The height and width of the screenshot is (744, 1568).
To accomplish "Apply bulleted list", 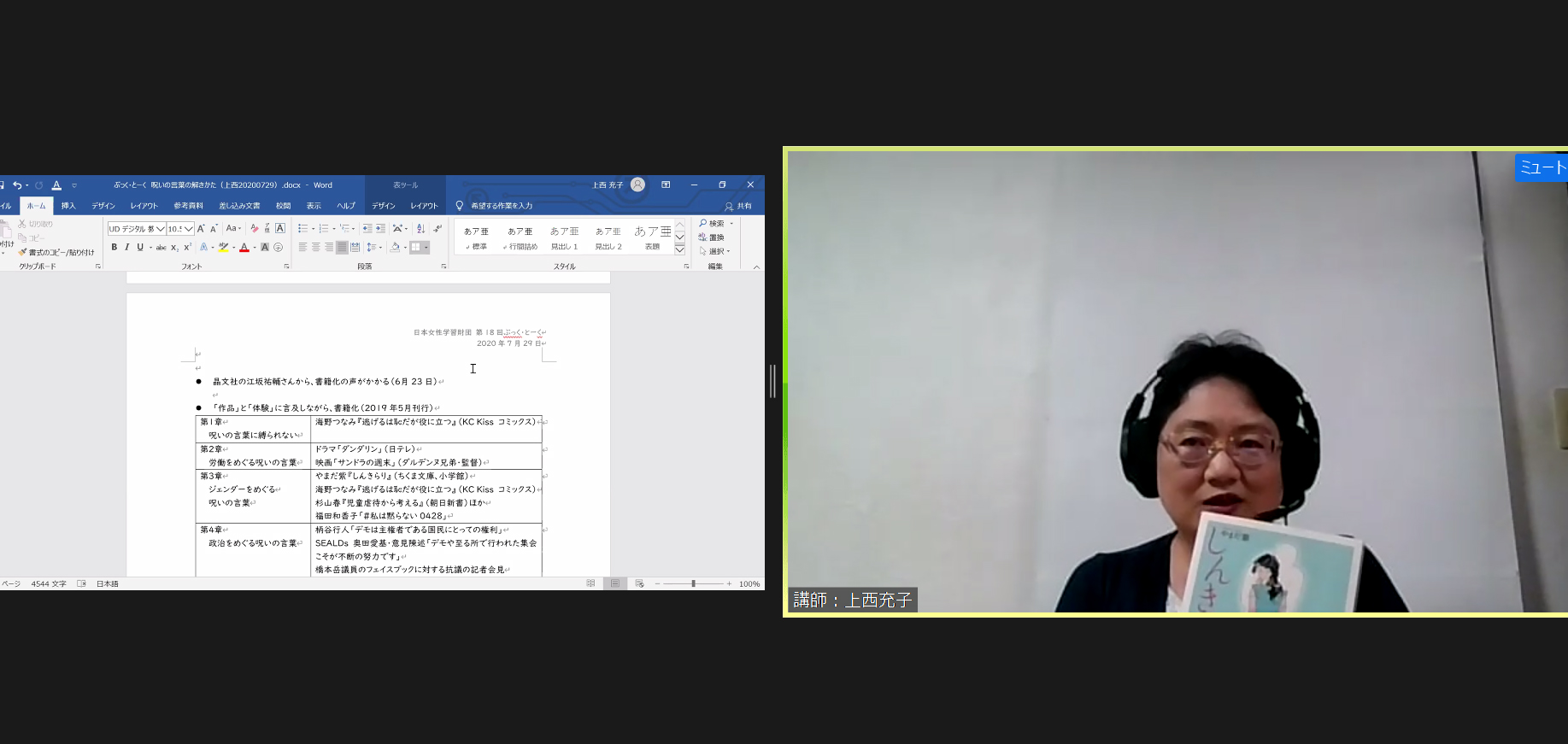I will (302, 228).
